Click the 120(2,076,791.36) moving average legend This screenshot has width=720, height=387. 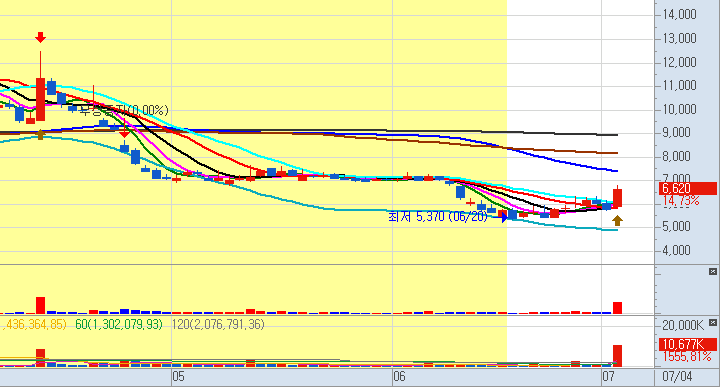click(x=219, y=325)
